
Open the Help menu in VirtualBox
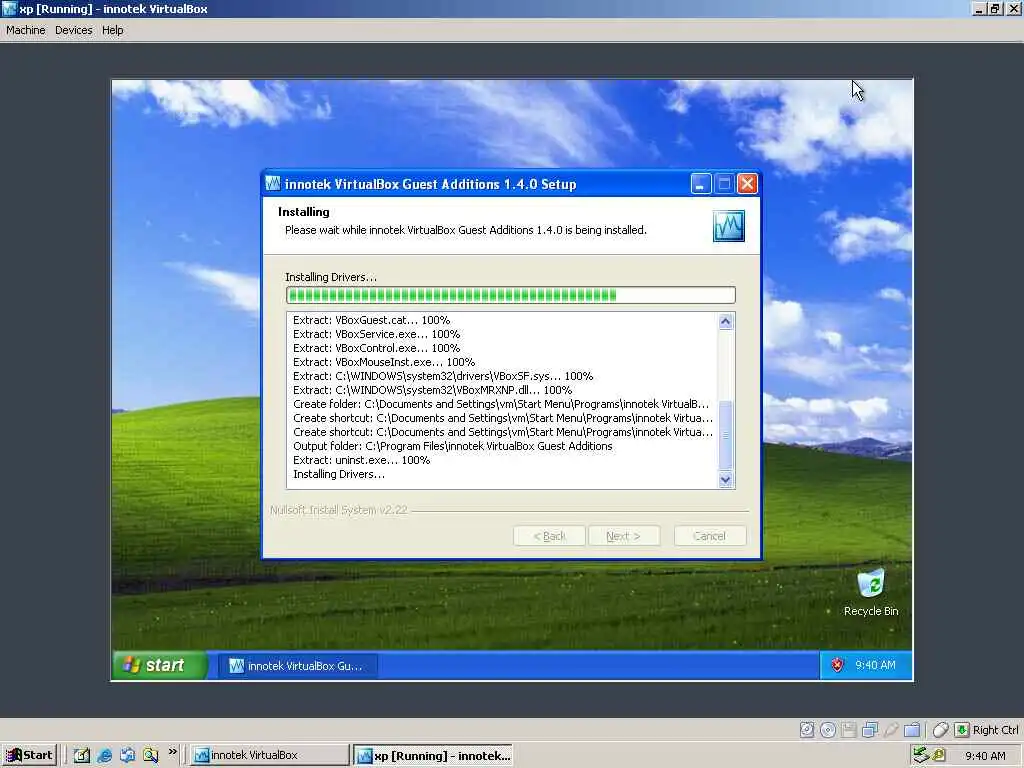pyautogui.click(x=112, y=30)
